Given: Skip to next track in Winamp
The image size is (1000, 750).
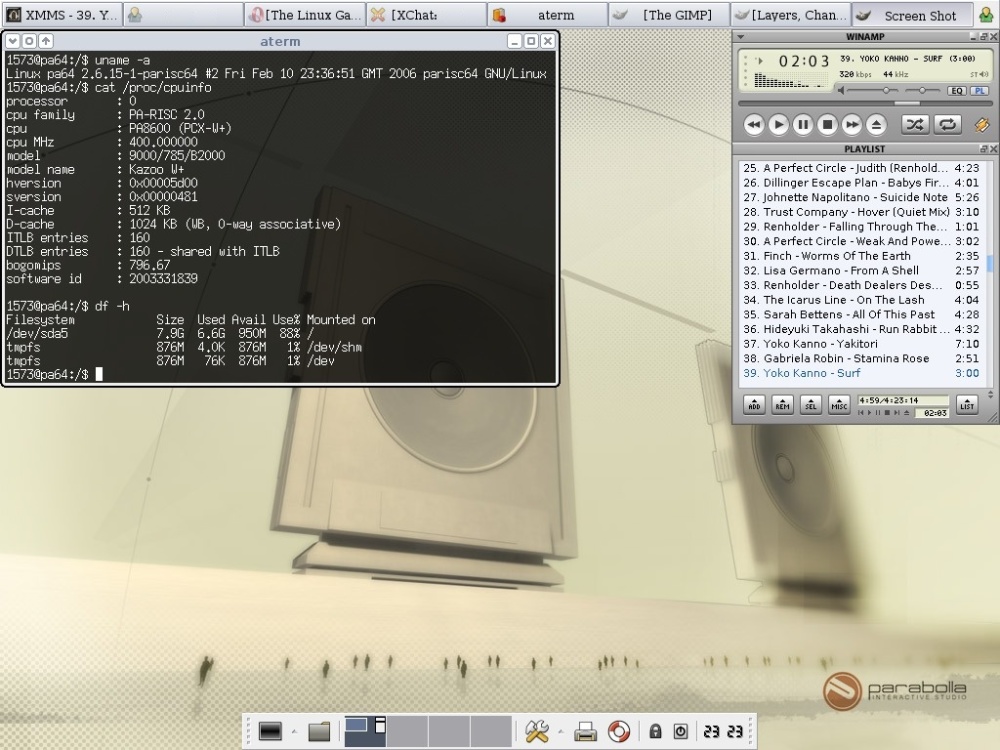Looking at the screenshot, I should pos(852,125).
